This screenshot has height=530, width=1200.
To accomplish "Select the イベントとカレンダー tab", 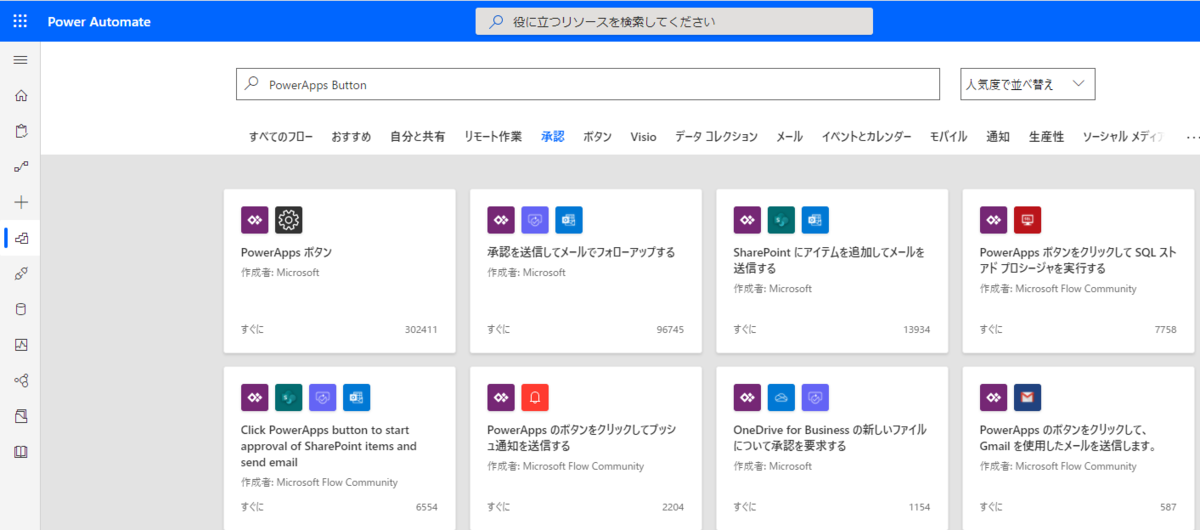I will [866, 137].
